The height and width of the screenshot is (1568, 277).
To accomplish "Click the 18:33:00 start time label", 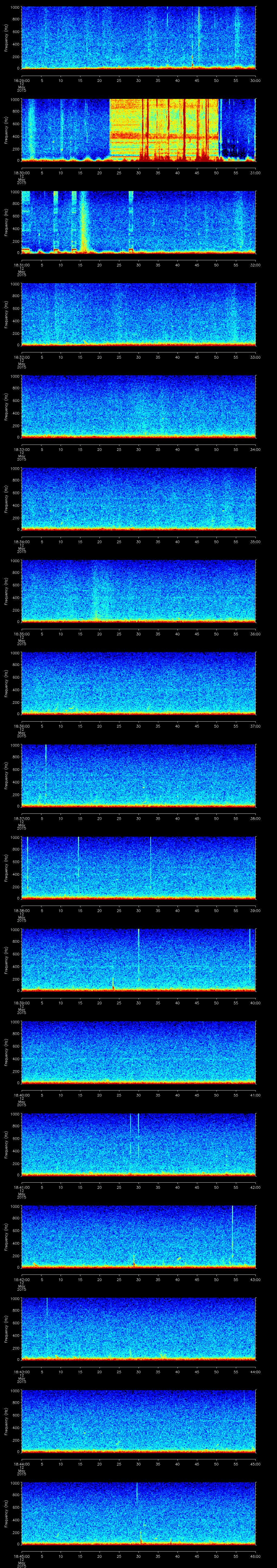I will (21, 449).
